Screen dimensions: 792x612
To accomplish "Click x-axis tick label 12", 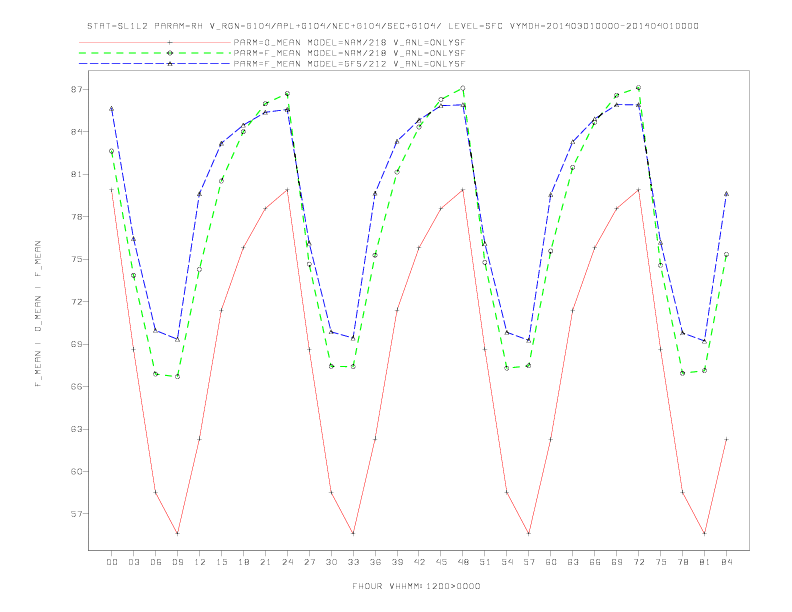I will [x=200, y=562].
